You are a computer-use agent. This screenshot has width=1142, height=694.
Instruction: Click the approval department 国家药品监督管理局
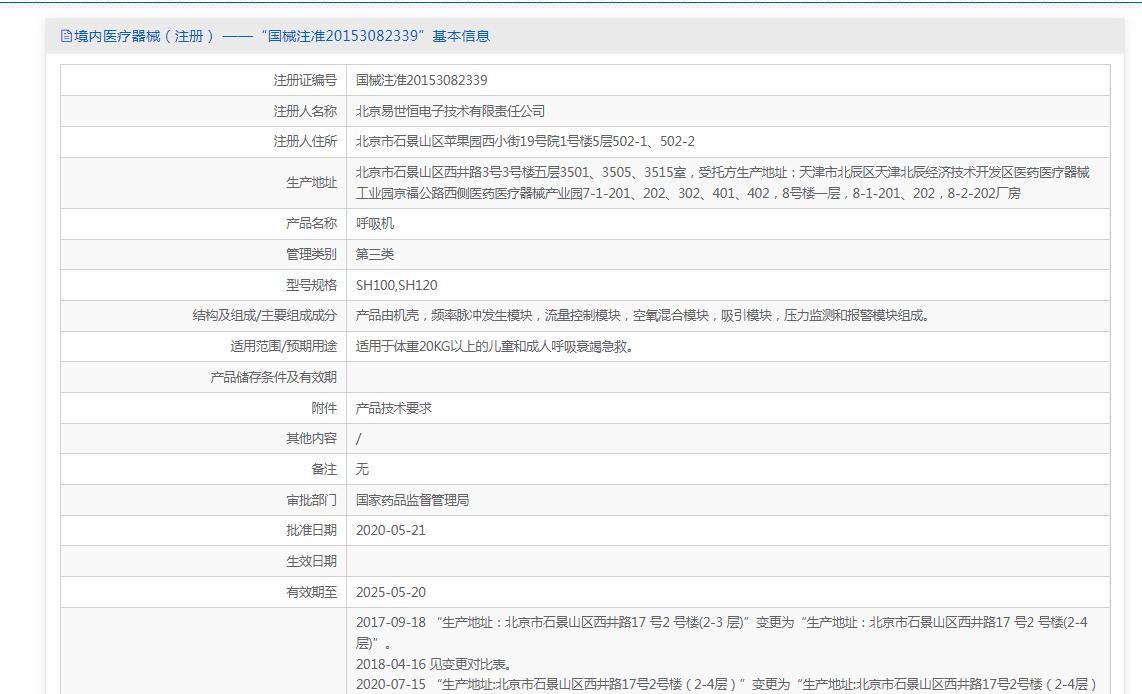coord(412,500)
